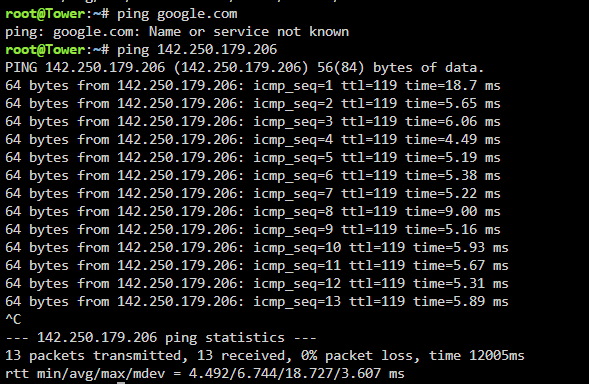Click the 'ping 142.250.179.206' command
Image resolution: width=589 pixels, height=384 pixels.
pos(197,50)
